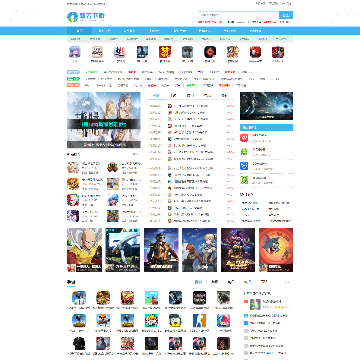Click the red W app icon in sidebar
The image size is (360, 360).
point(244,138)
